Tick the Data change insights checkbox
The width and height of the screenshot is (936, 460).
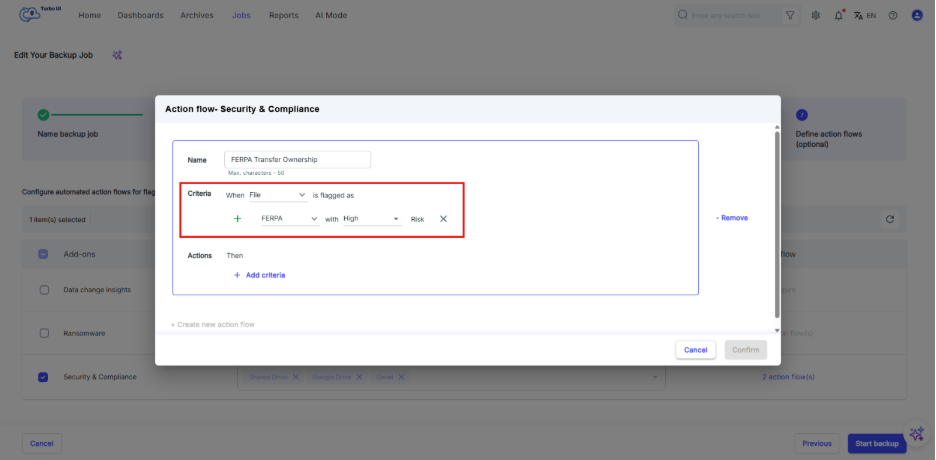coord(44,290)
